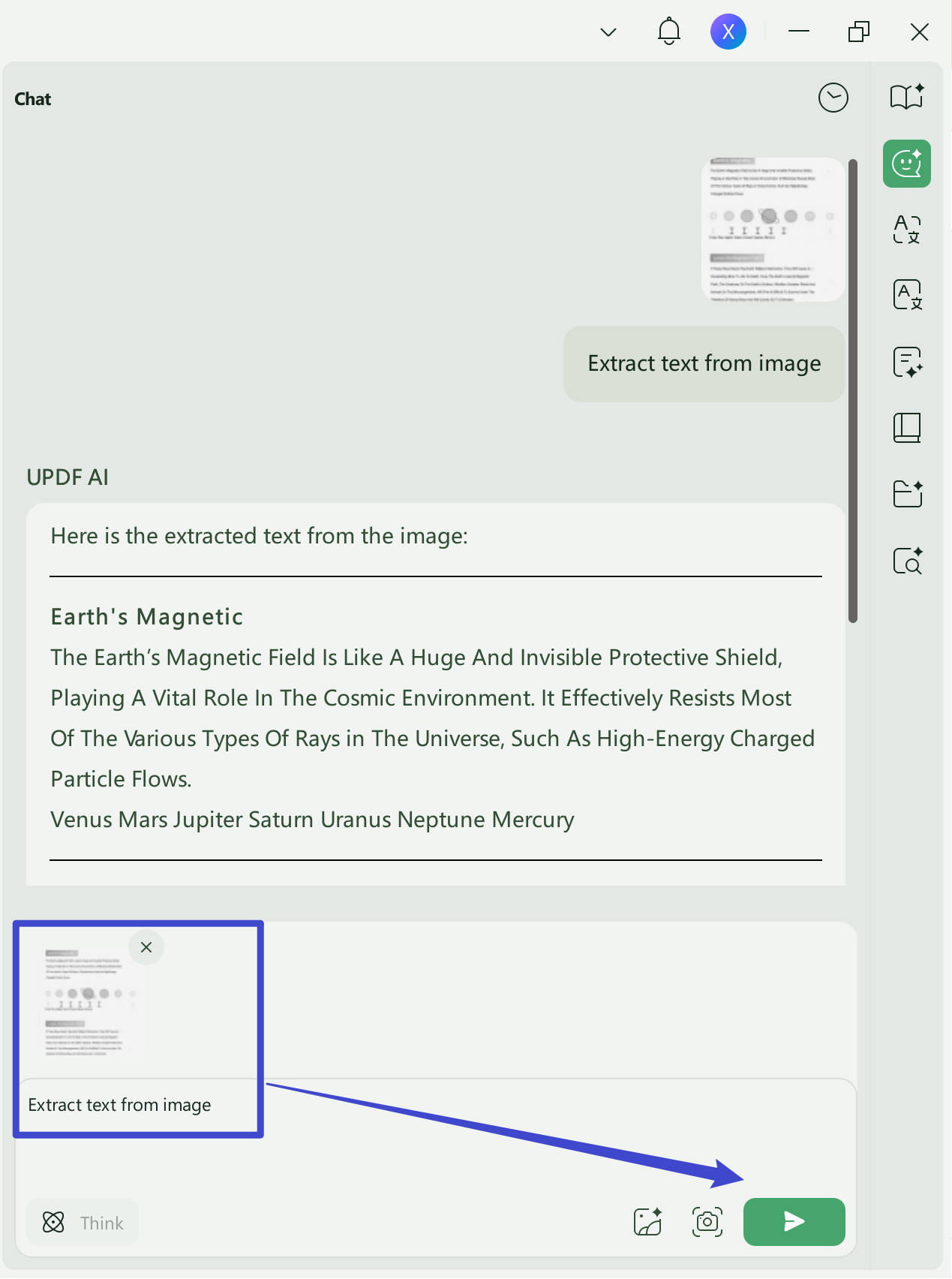Select the active AI chat icon
952x1279 pixels.
[x=907, y=164]
